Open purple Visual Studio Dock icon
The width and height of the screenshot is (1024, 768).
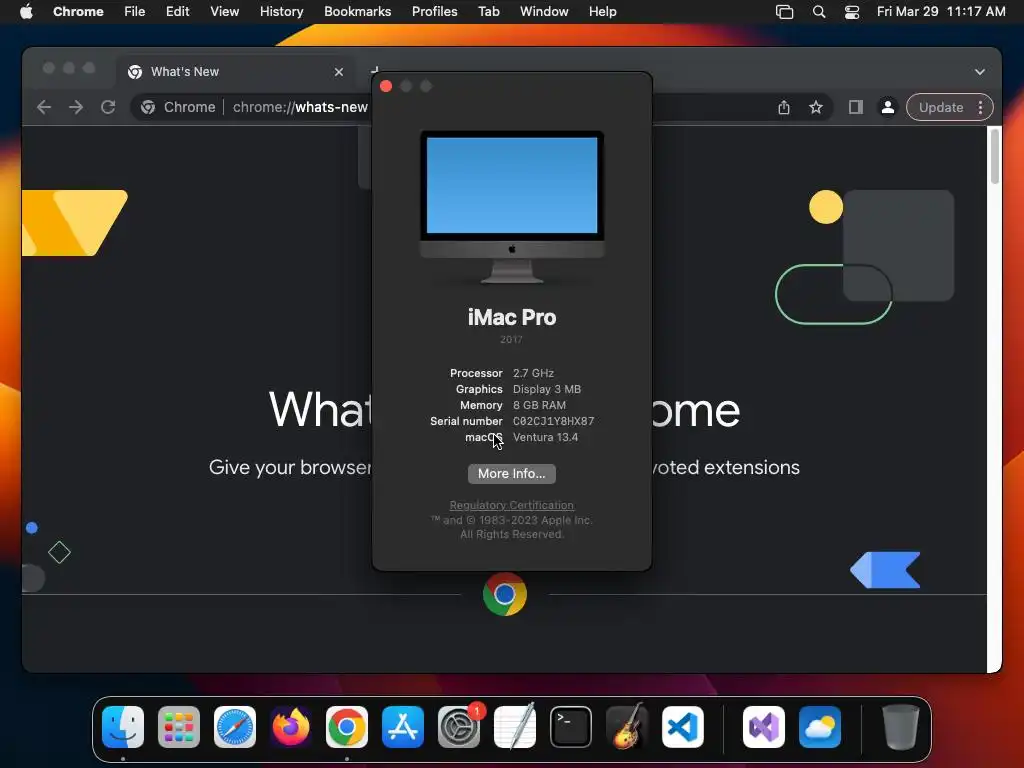pyautogui.click(x=763, y=727)
